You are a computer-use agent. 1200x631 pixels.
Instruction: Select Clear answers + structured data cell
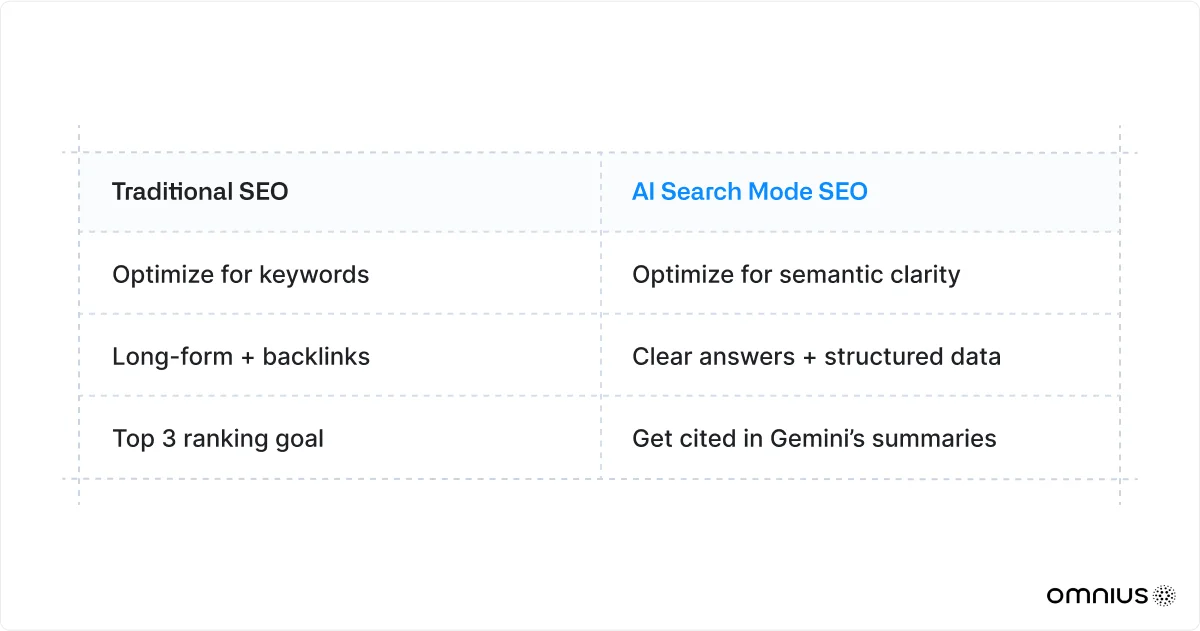(815, 356)
